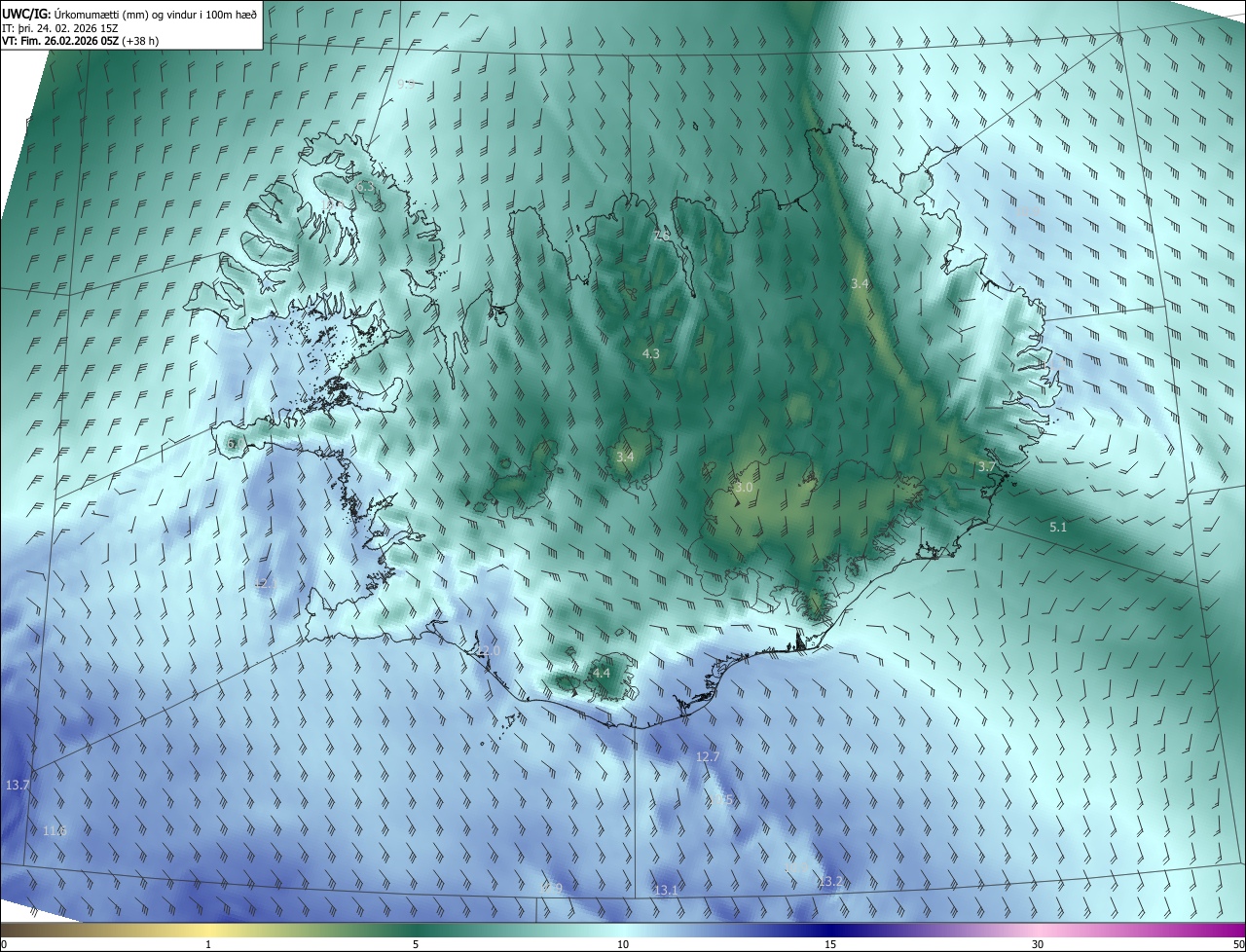Click the 3.7 value label near the east coast
This screenshot has height=952, width=1246.
point(987,467)
